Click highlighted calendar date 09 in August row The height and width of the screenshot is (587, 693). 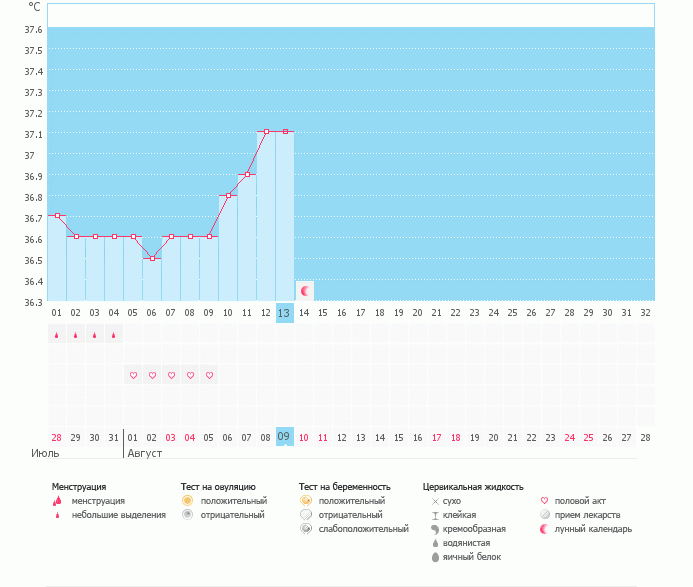(x=284, y=437)
